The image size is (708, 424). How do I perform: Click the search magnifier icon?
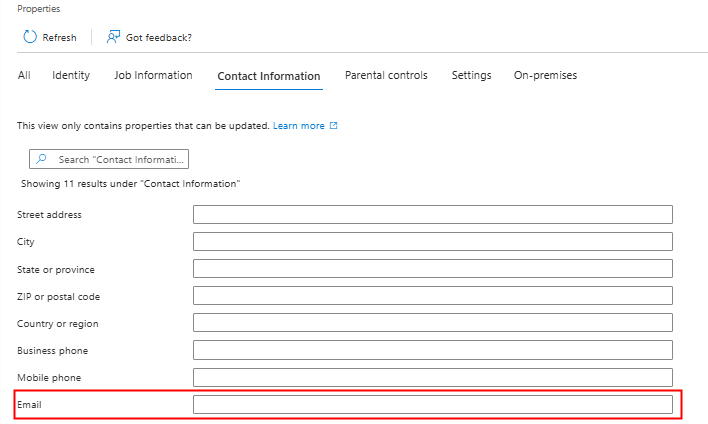click(42, 159)
